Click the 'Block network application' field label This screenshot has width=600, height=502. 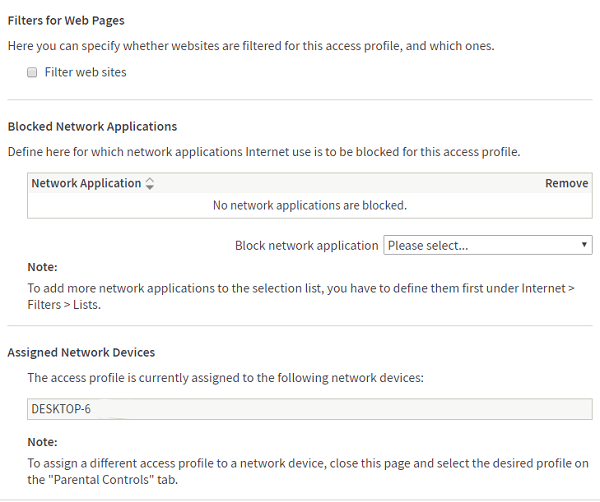[306, 245]
